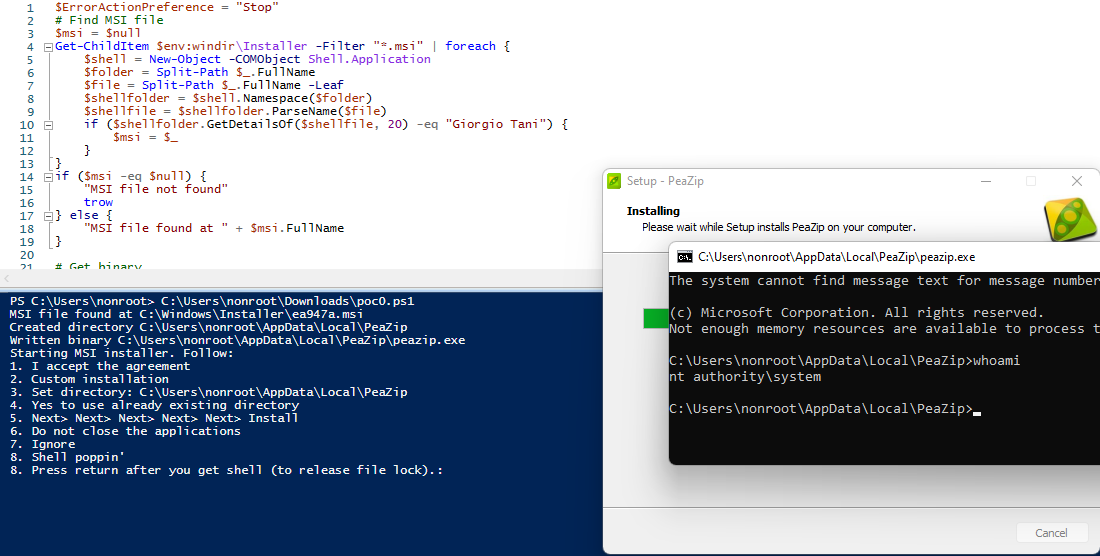Click Cancel in the PeaZip setup window
The height and width of the screenshot is (556, 1100).
[1051, 533]
